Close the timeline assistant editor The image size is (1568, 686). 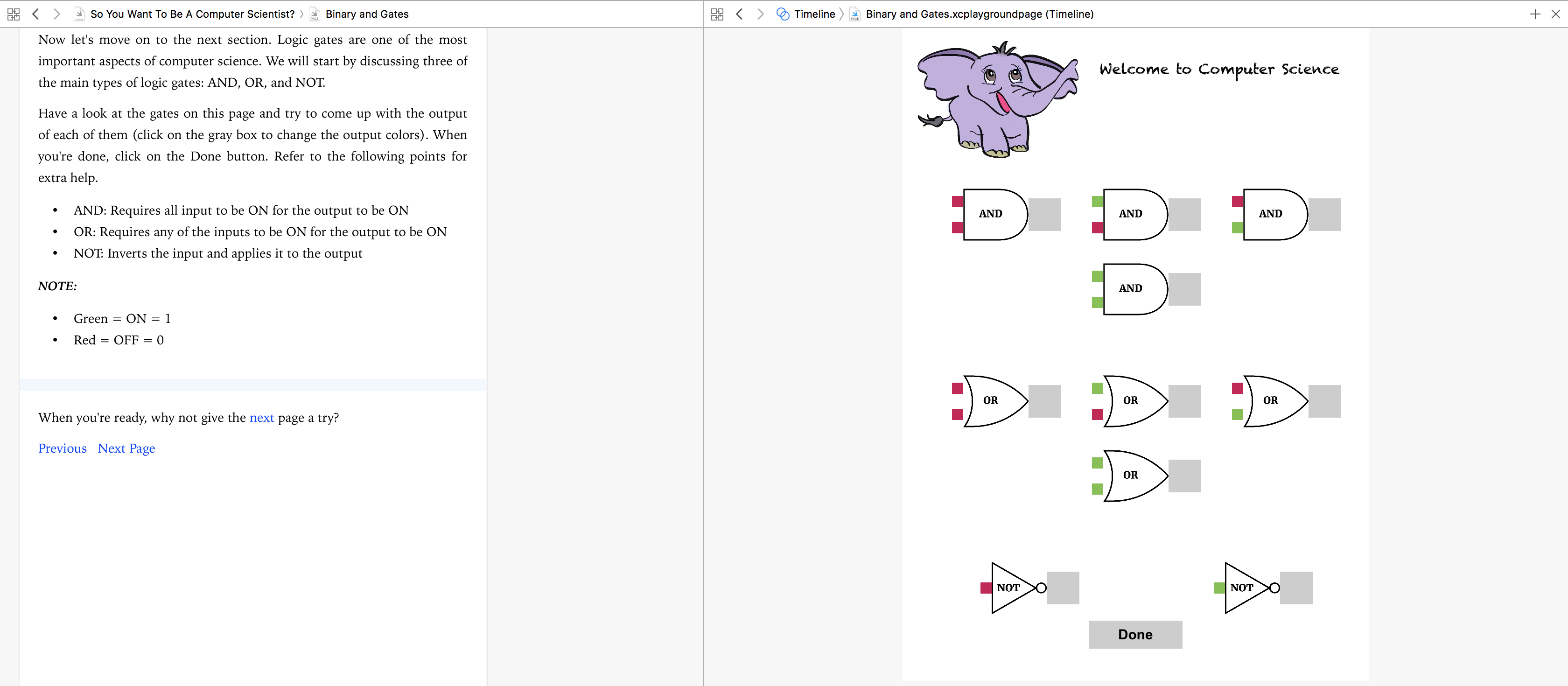click(x=1555, y=14)
